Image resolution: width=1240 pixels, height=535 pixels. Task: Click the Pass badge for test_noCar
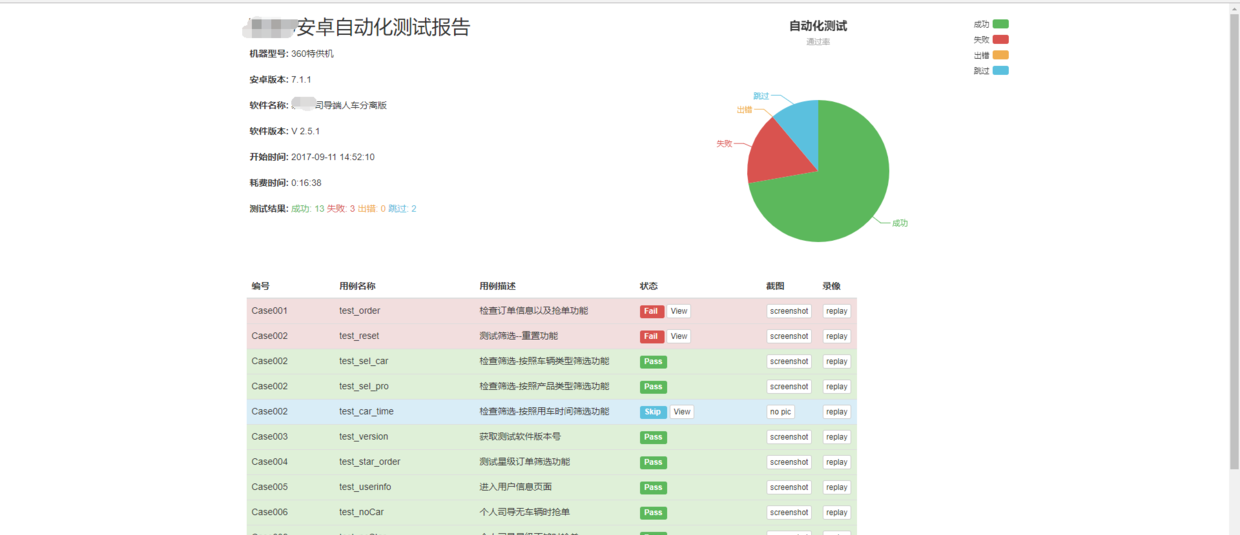653,512
